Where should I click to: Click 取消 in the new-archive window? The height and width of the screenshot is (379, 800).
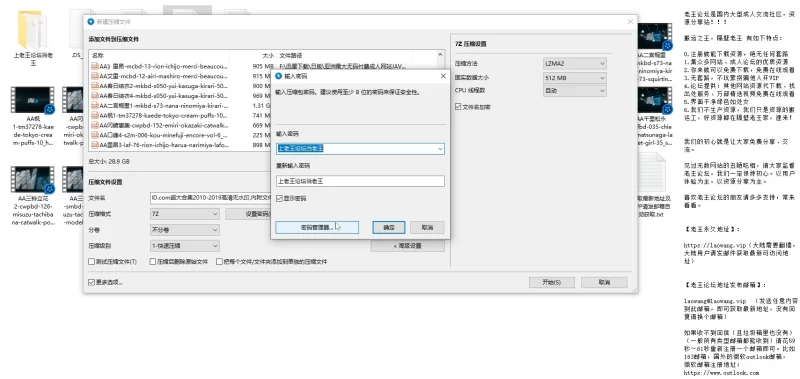[x=604, y=282]
